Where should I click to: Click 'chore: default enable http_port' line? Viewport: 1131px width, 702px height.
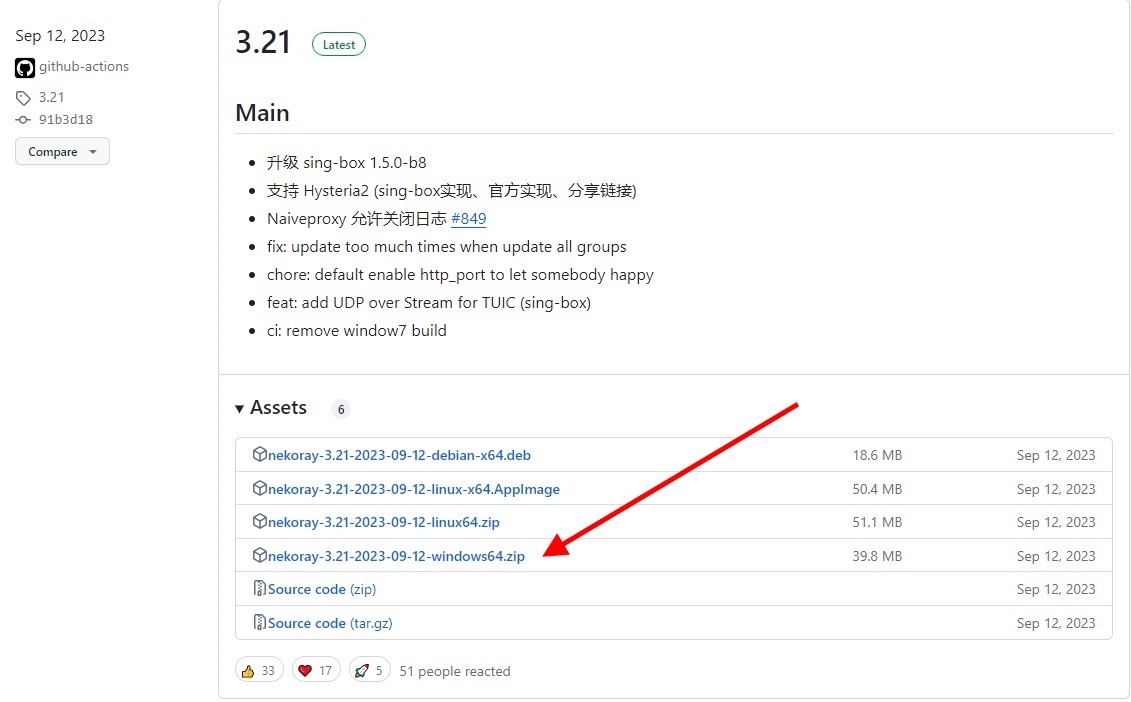(460, 275)
